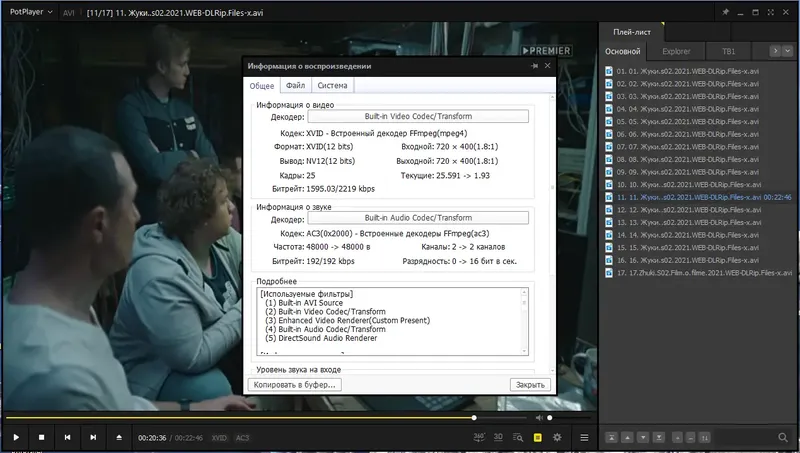This screenshot has height=453, width=800.
Task: Select playlist item 17. Zhuki.S02.Film.o.filme
Action: coord(704,273)
